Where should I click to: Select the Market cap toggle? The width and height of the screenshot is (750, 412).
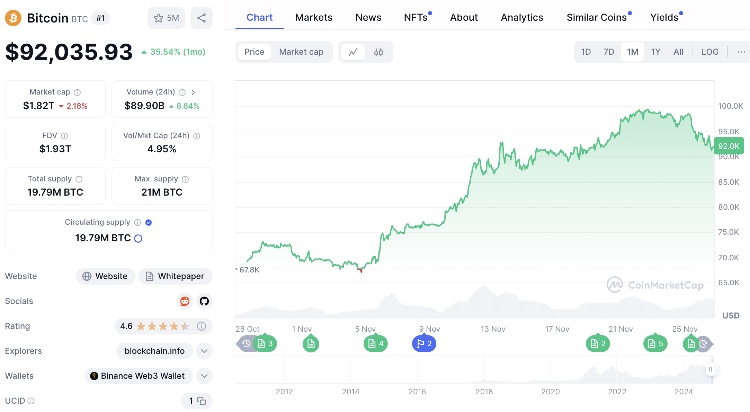point(301,52)
